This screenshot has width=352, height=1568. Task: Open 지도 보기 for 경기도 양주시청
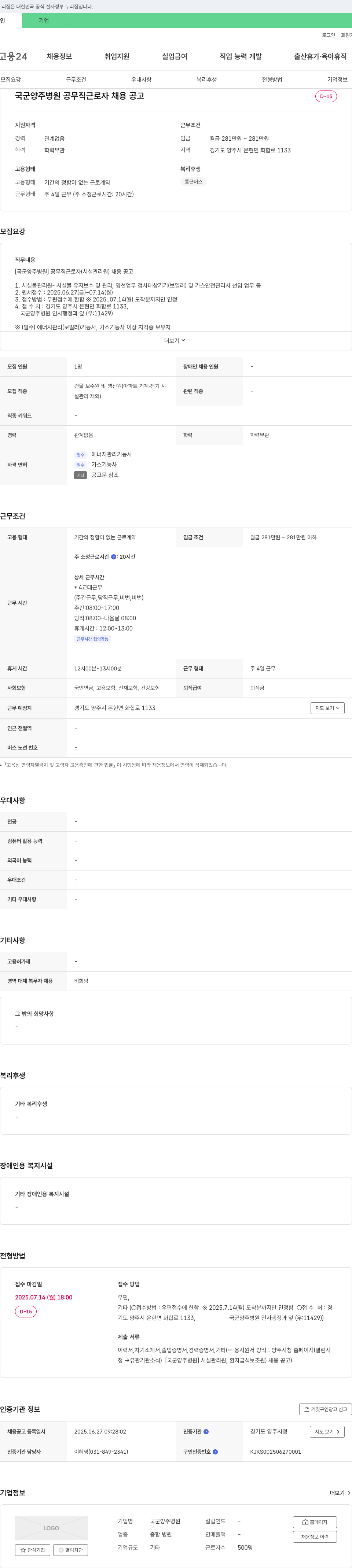tap(327, 1432)
